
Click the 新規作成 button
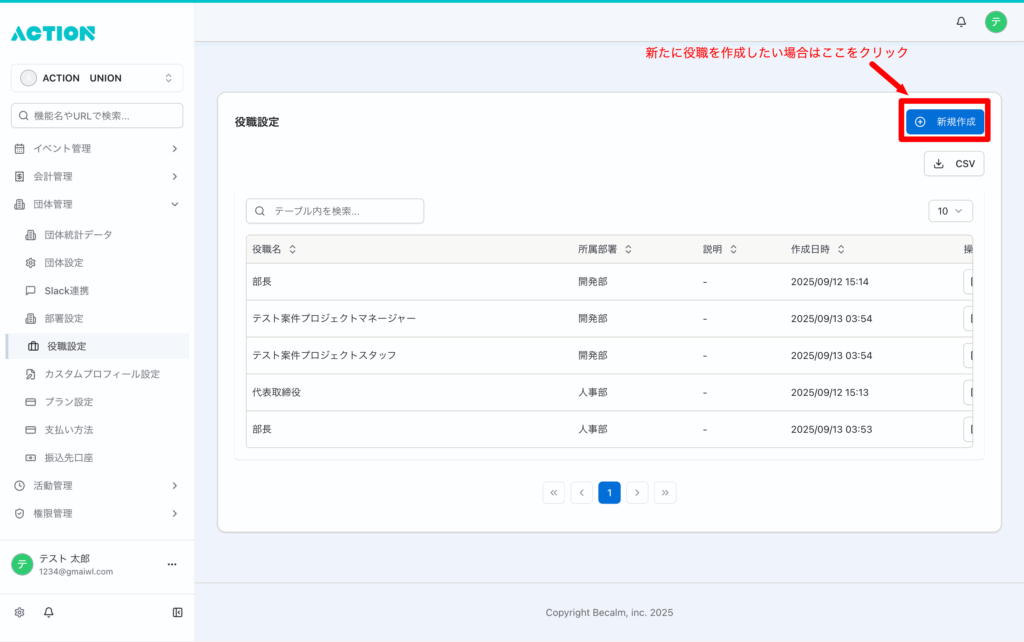pos(945,121)
